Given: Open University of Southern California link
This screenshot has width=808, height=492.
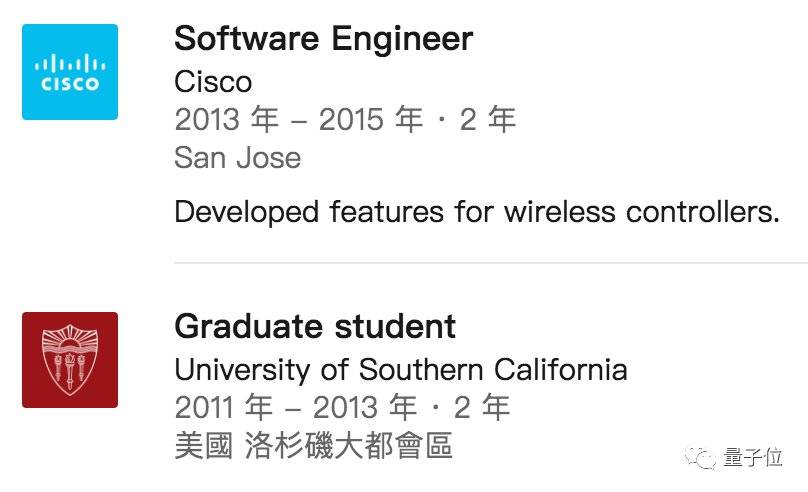Looking at the screenshot, I should coord(400,369).
